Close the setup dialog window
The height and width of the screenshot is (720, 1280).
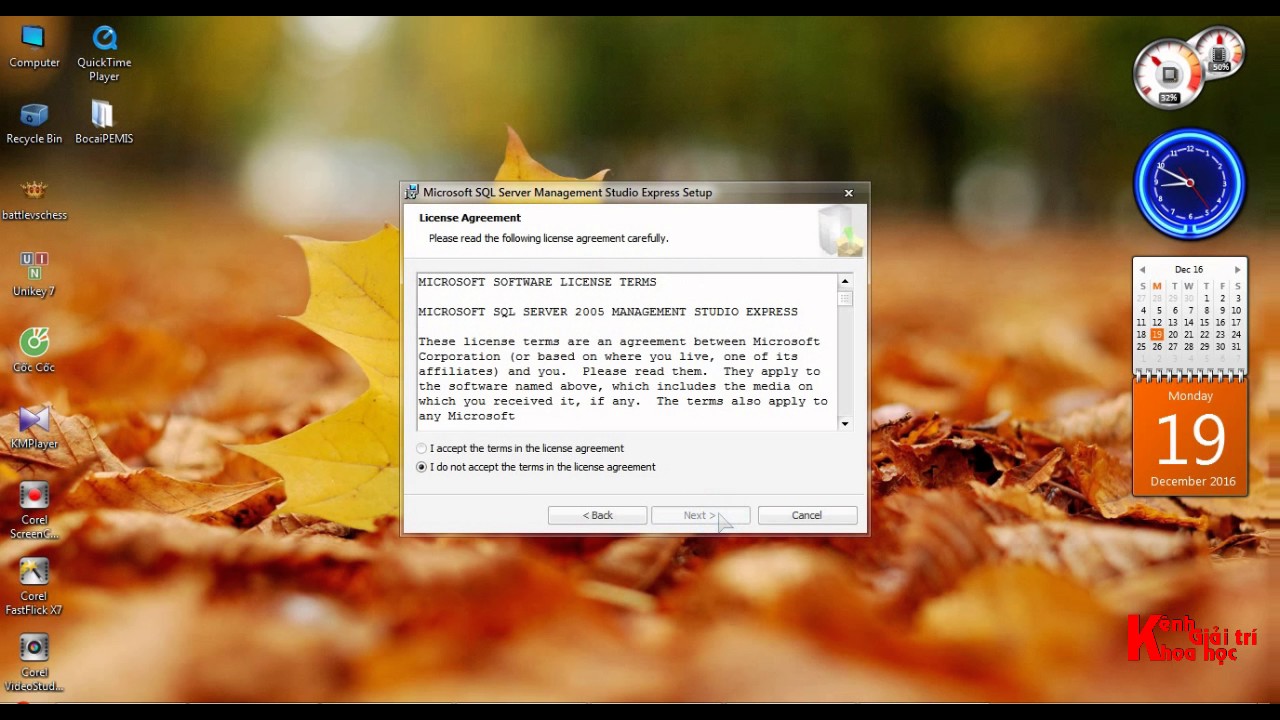coord(848,193)
